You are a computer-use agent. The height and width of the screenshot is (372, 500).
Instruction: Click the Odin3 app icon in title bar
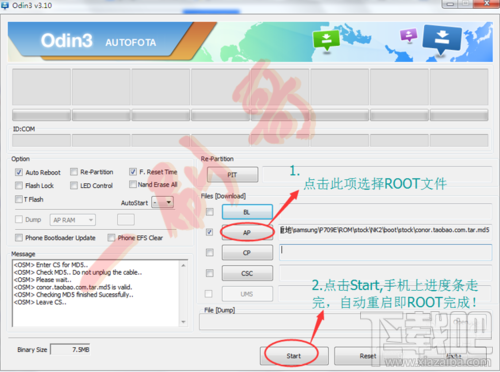(x=5, y=5)
